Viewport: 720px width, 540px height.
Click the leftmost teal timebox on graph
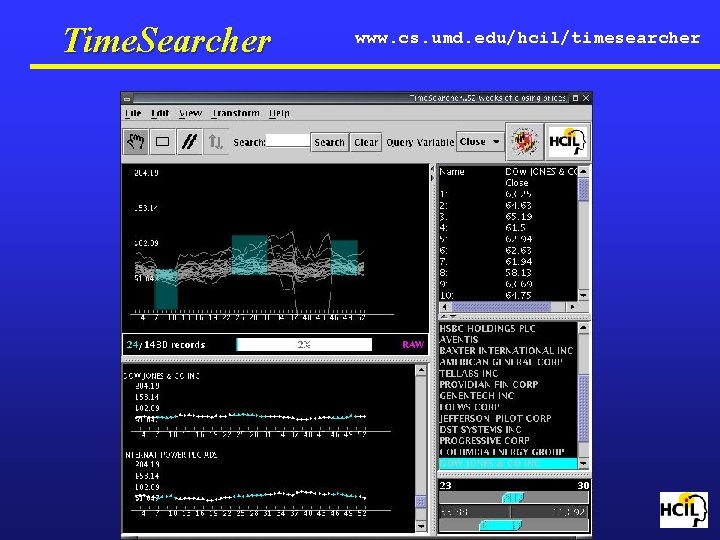pyautogui.click(x=166, y=289)
